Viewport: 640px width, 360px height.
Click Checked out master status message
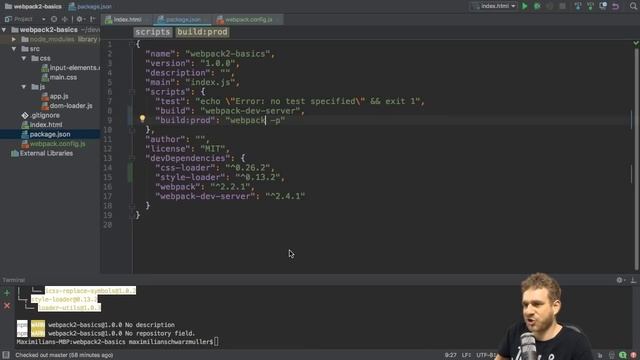coord(64,355)
